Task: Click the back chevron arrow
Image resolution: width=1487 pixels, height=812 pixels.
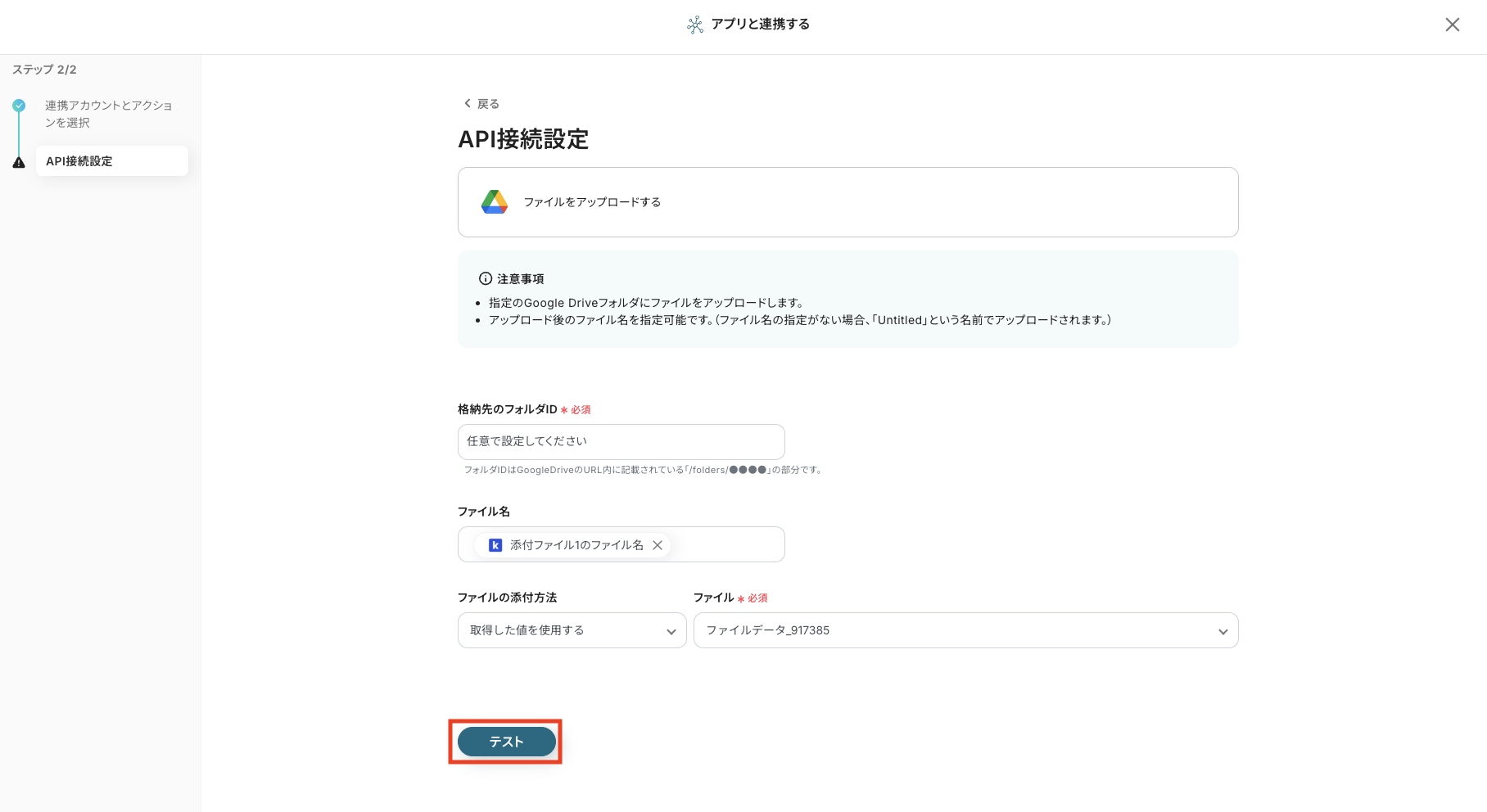Action: [x=468, y=103]
